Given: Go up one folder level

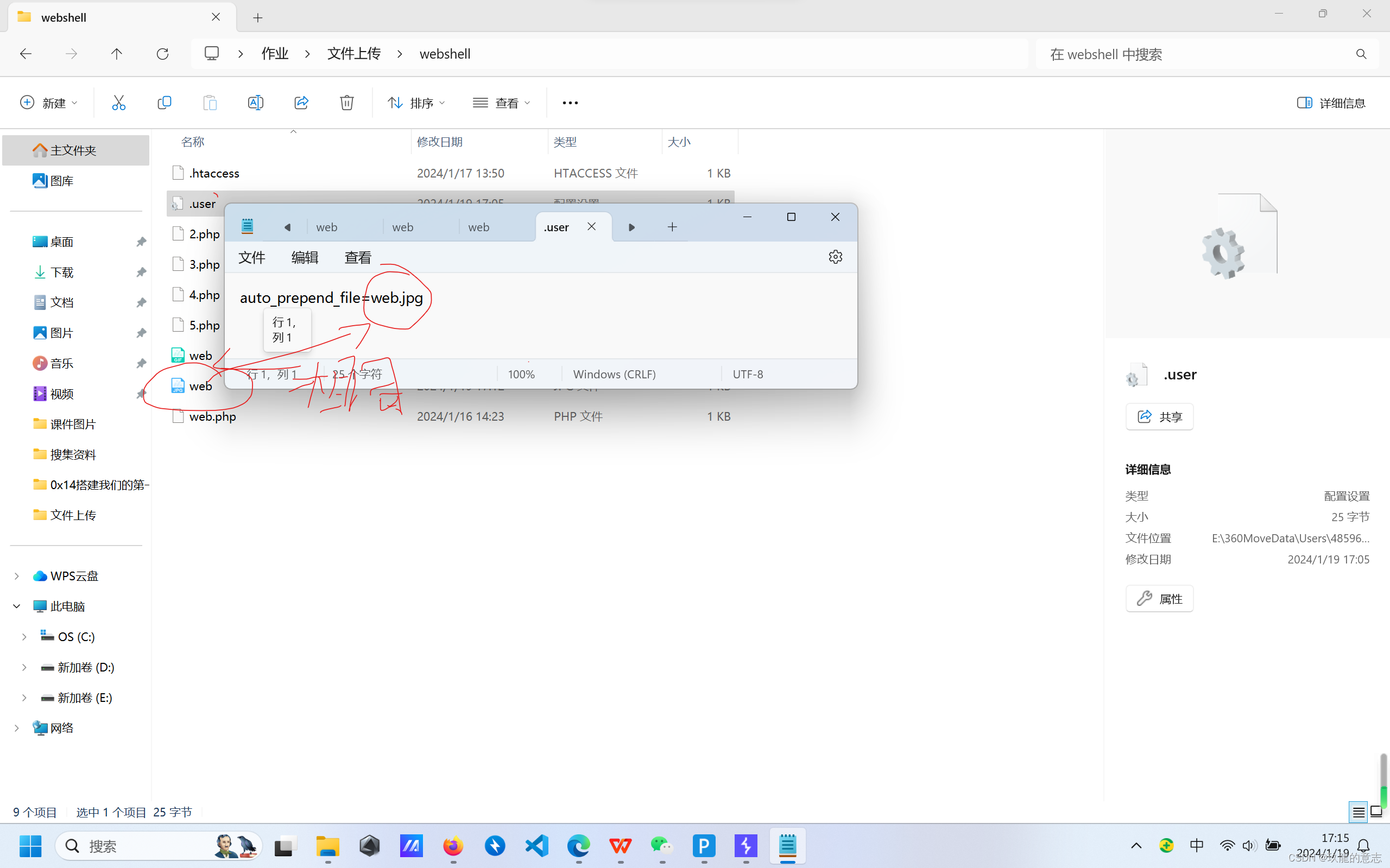Looking at the screenshot, I should coord(117,54).
